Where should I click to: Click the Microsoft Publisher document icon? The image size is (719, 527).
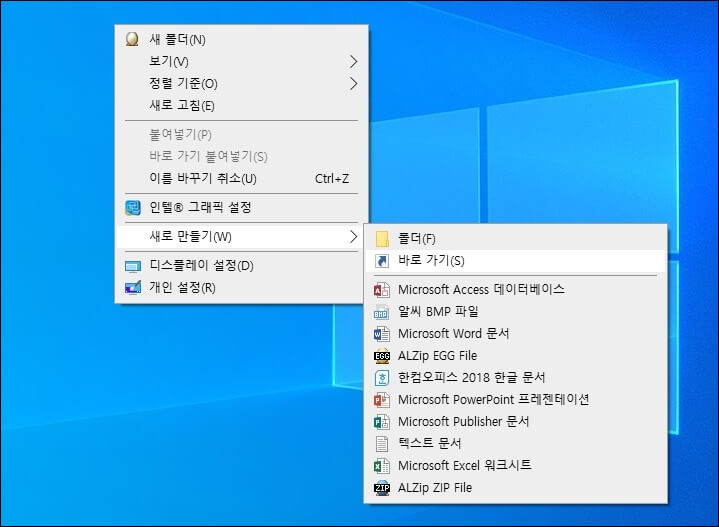[382, 422]
